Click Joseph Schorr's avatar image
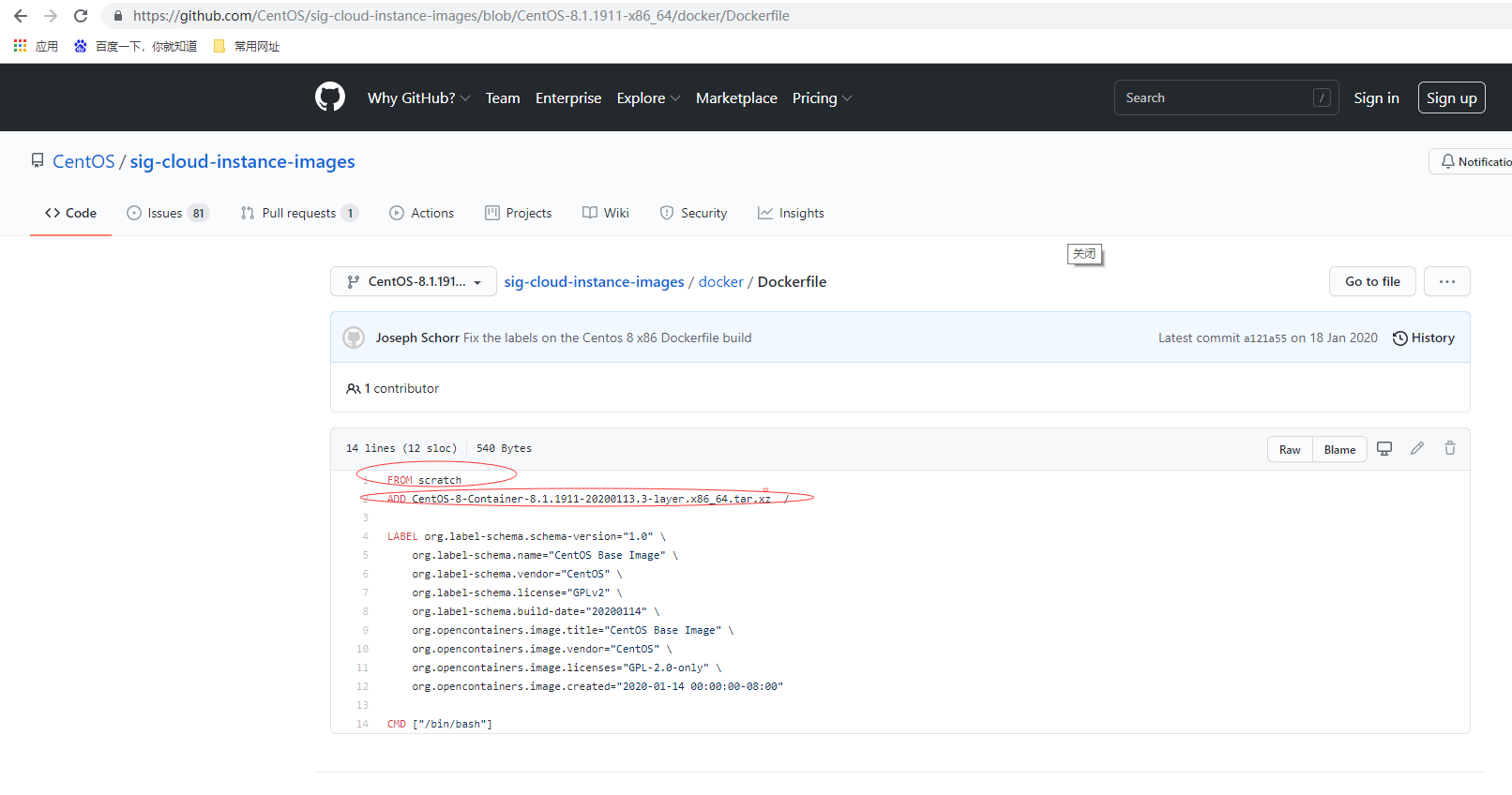This screenshot has width=1512, height=795. (x=354, y=337)
